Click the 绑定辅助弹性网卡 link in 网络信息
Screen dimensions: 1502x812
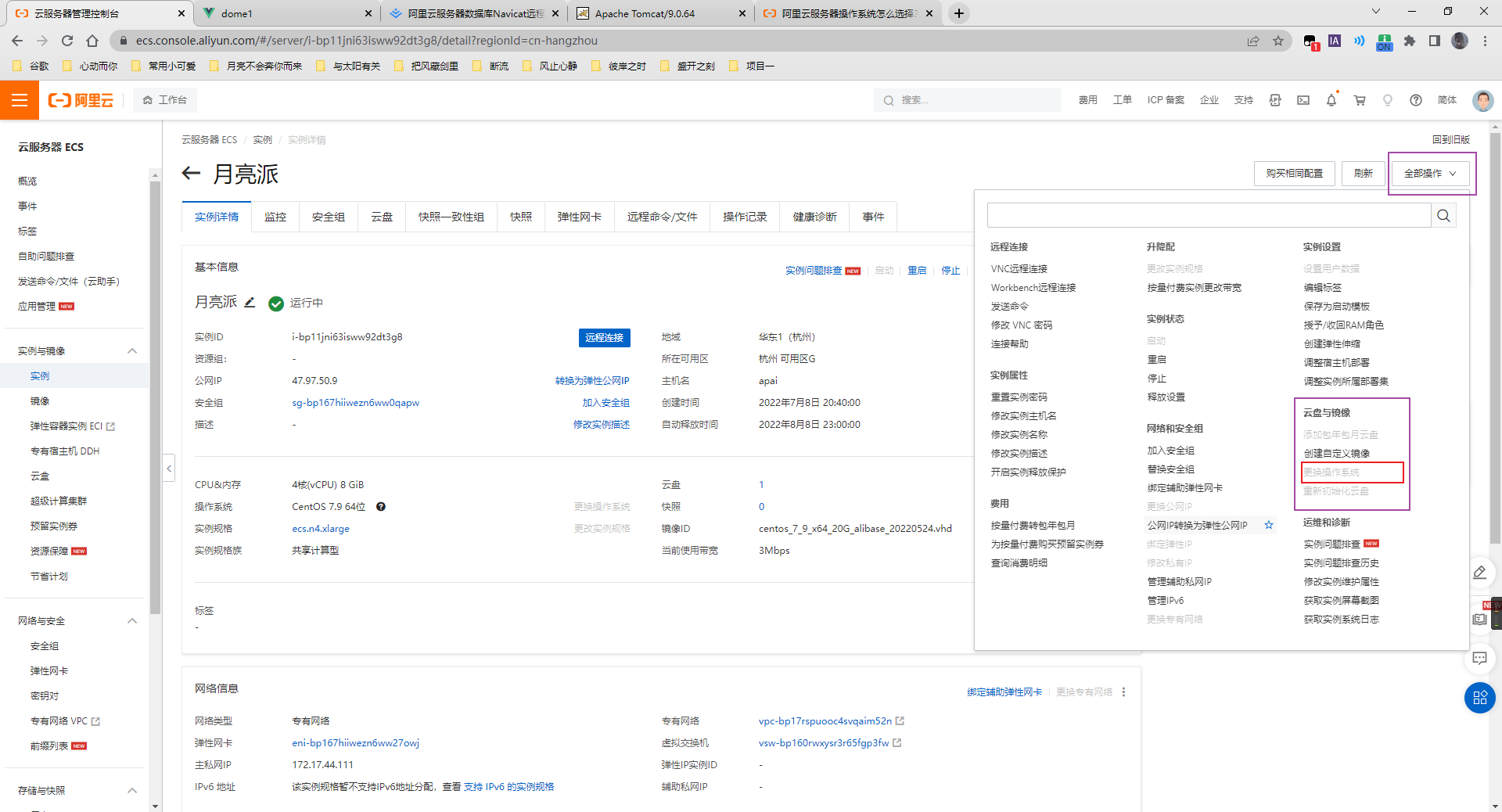tap(1004, 692)
